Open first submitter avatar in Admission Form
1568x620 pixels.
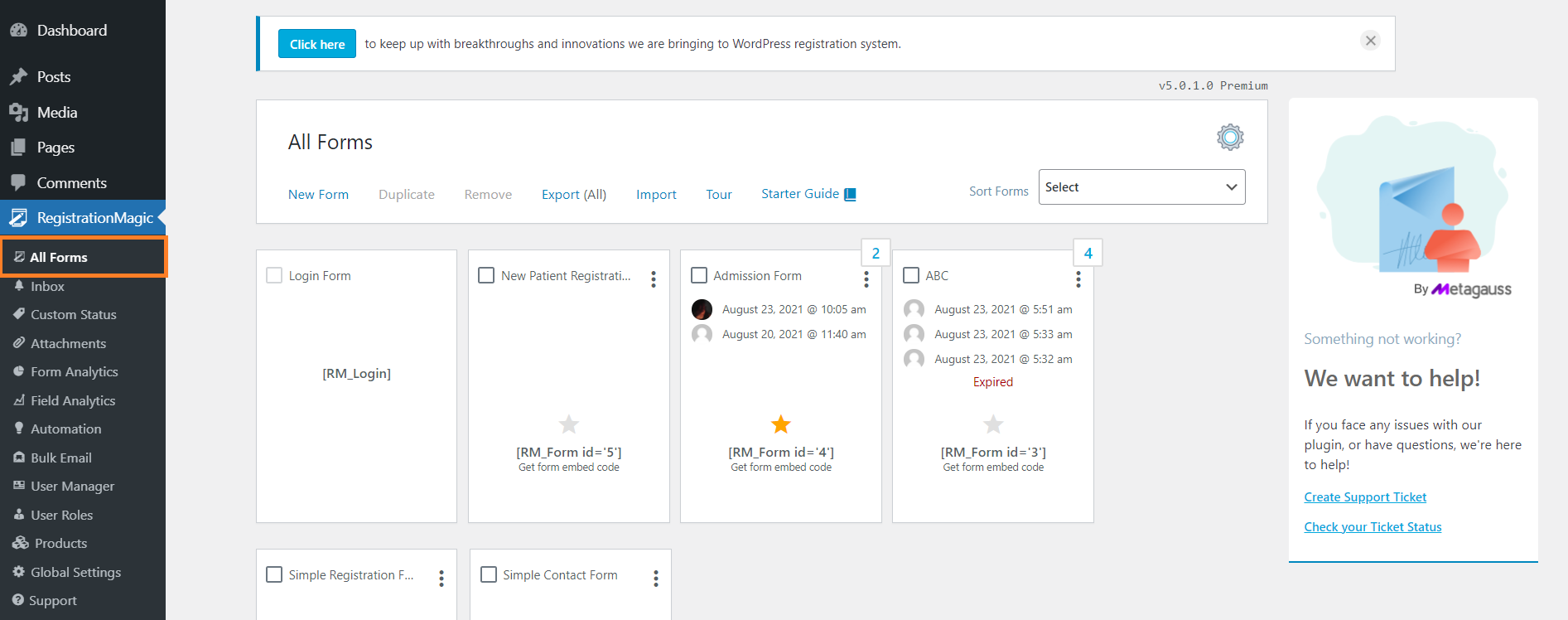click(x=702, y=309)
